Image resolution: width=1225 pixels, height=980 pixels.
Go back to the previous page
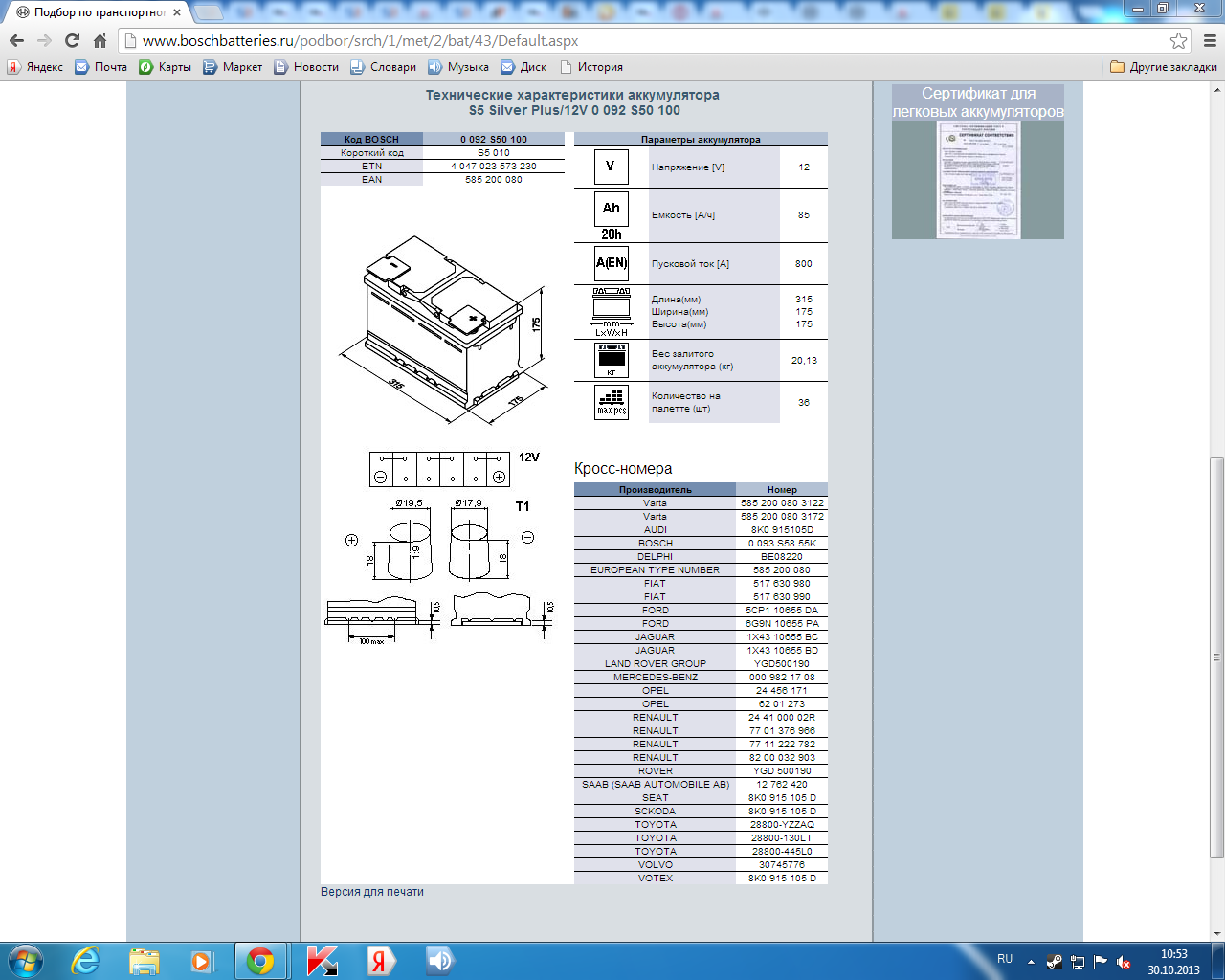pos(16,40)
